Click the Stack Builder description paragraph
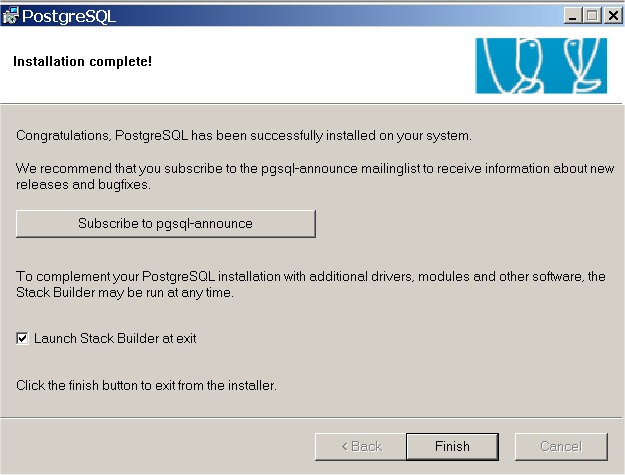The height and width of the screenshot is (475, 625). [x=311, y=285]
